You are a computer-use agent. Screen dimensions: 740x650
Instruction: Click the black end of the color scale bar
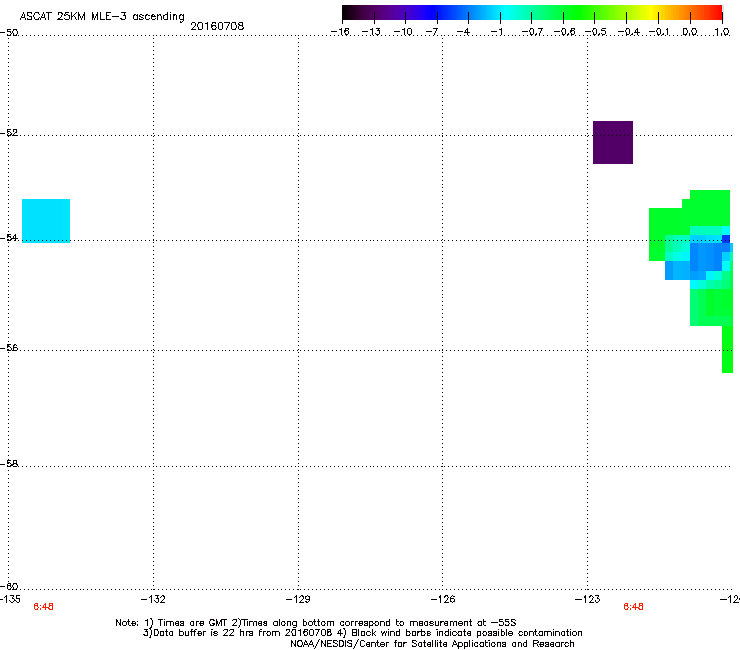(347, 13)
